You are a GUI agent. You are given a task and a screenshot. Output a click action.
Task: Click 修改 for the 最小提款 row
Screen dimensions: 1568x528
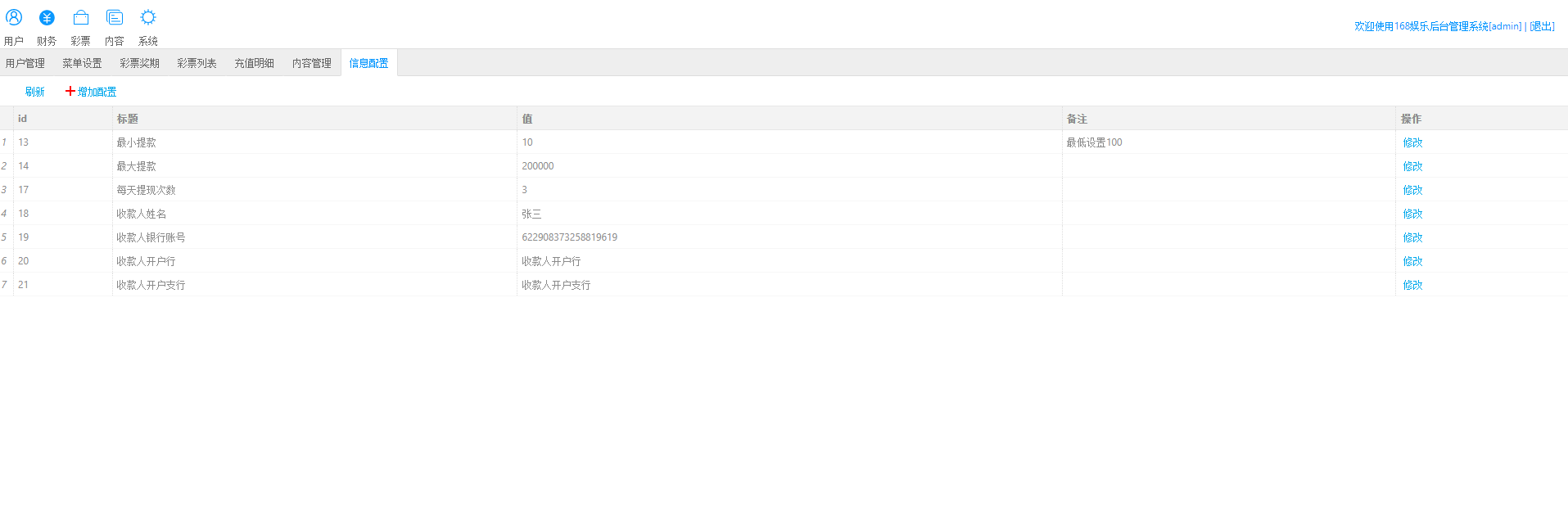1412,142
